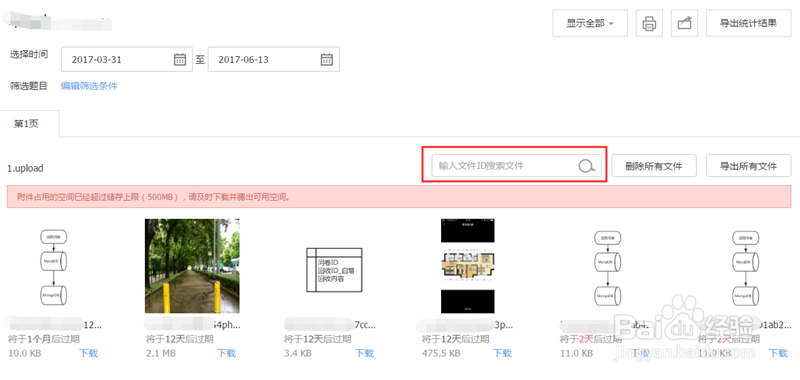
Task: Download the 475.5 KB file
Action: pyautogui.click(x=503, y=353)
